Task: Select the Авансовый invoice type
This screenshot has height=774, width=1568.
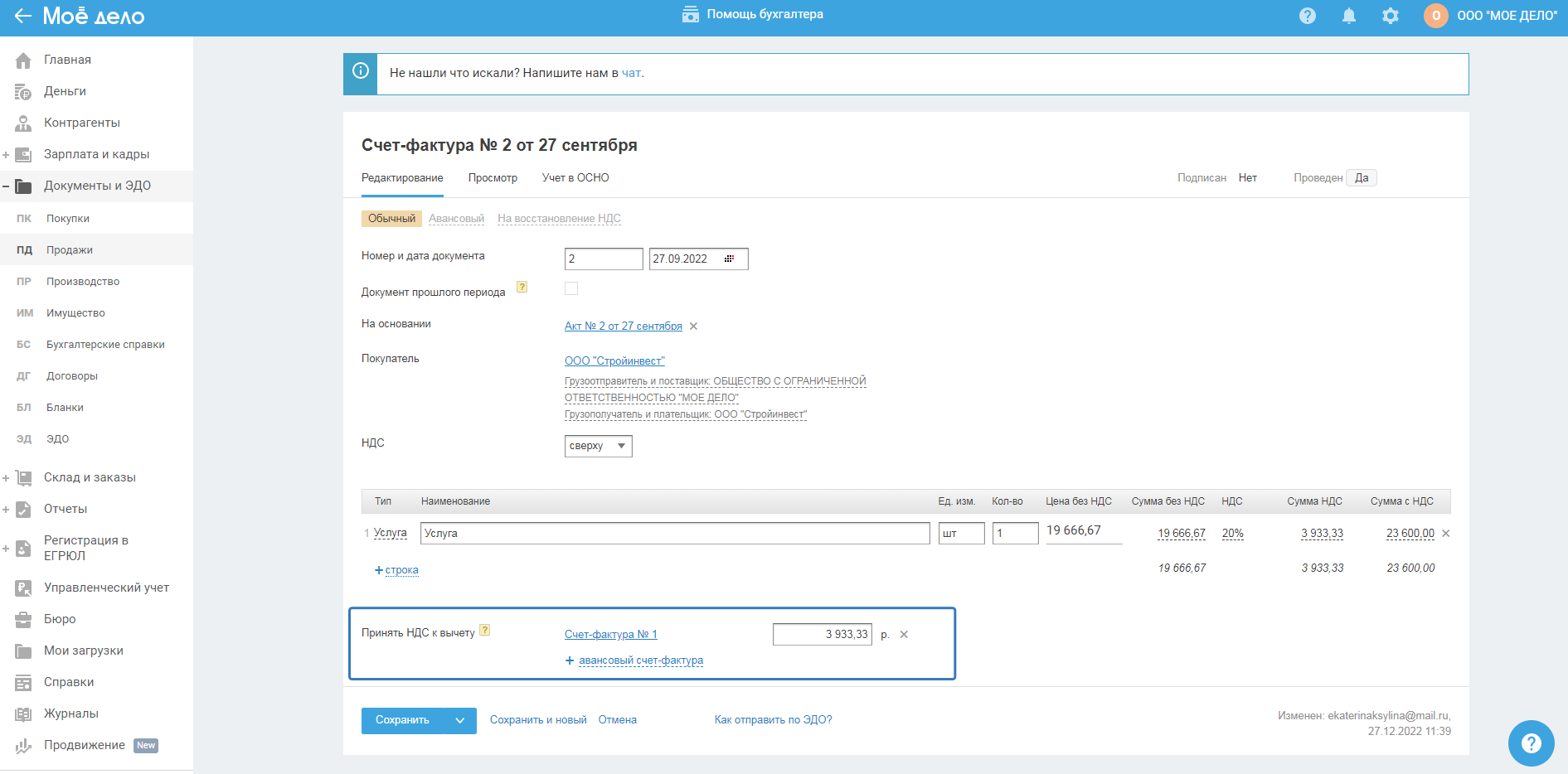Action: point(456,219)
